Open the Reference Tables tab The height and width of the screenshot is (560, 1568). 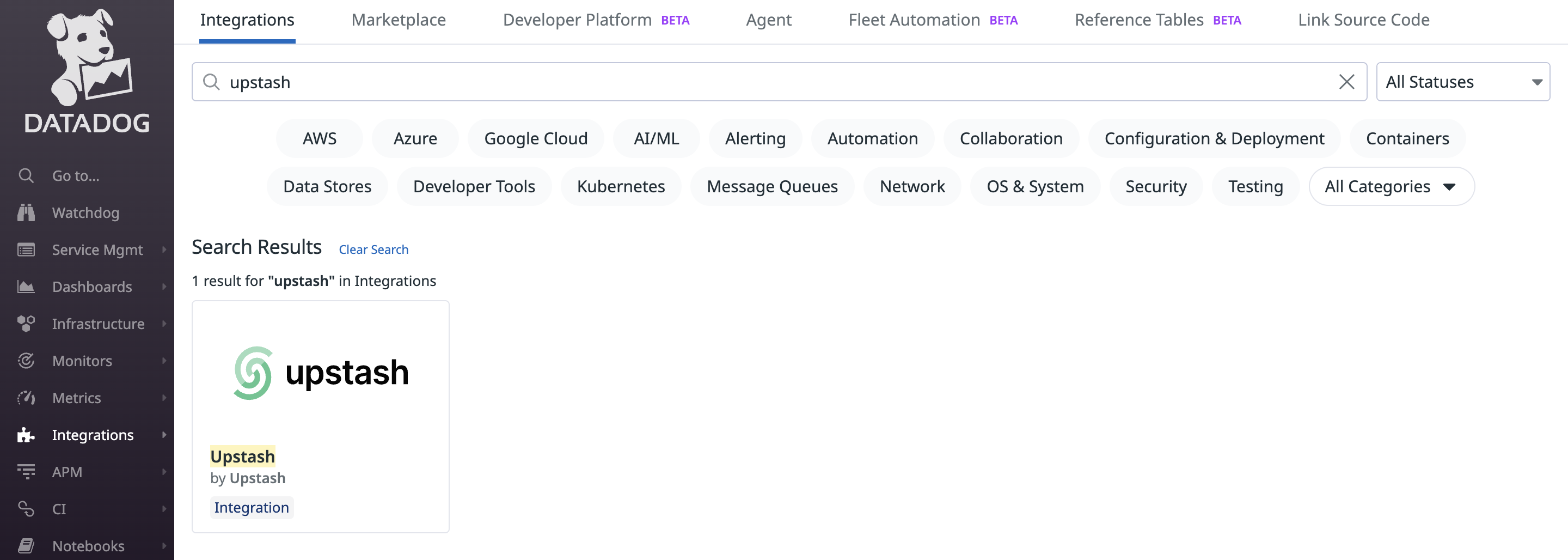coord(1157,20)
